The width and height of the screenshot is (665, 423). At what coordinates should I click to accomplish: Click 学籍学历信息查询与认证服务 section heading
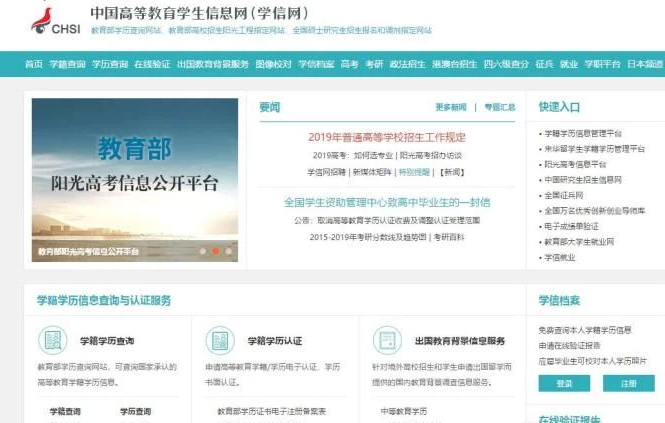coord(104,300)
